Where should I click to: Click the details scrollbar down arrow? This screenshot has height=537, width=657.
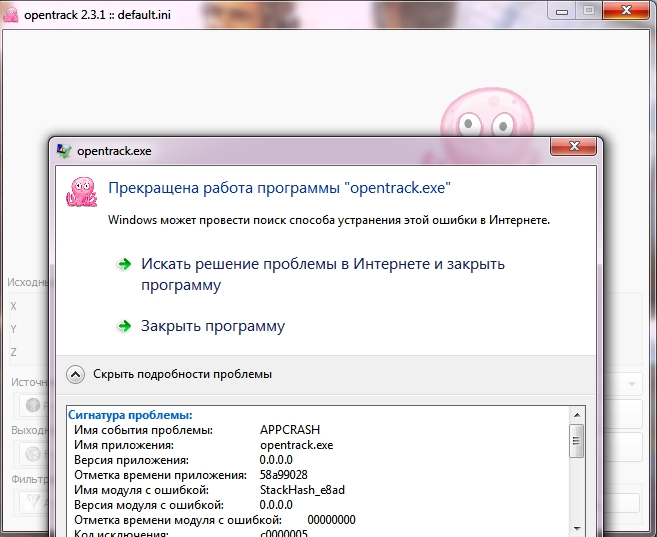coord(577,529)
